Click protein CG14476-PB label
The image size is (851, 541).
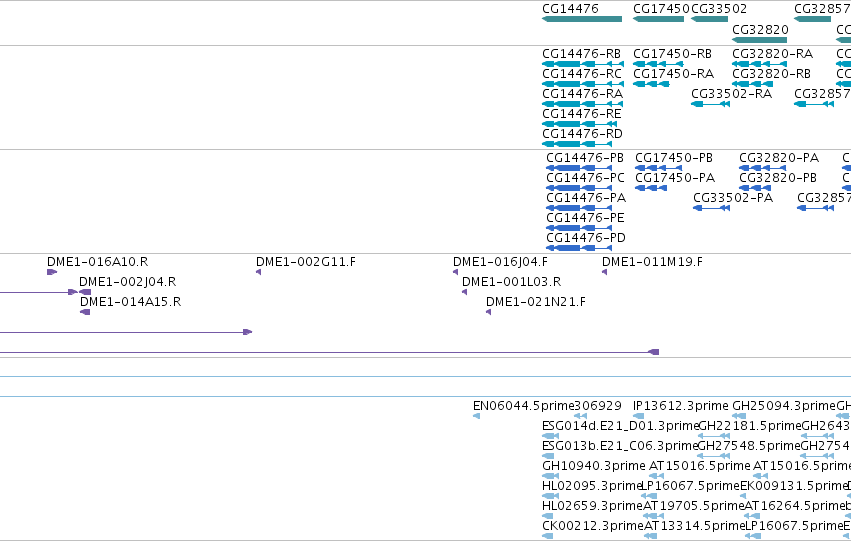point(585,158)
